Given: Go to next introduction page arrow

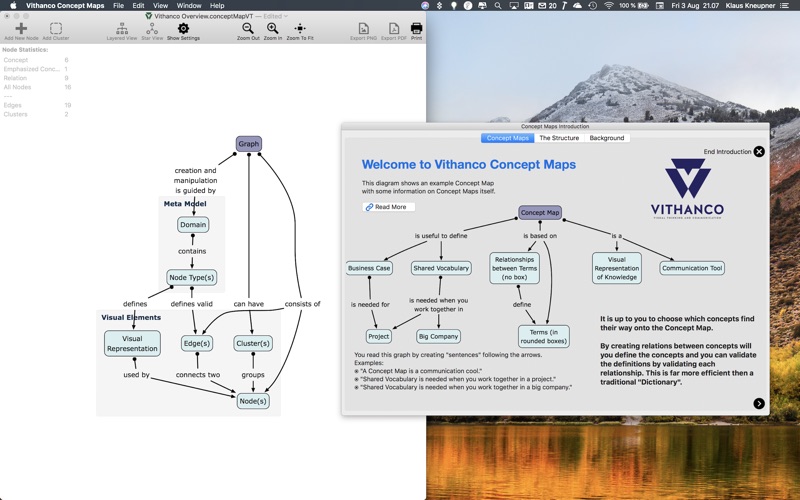Looking at the screenshot, I should (759, 404).
